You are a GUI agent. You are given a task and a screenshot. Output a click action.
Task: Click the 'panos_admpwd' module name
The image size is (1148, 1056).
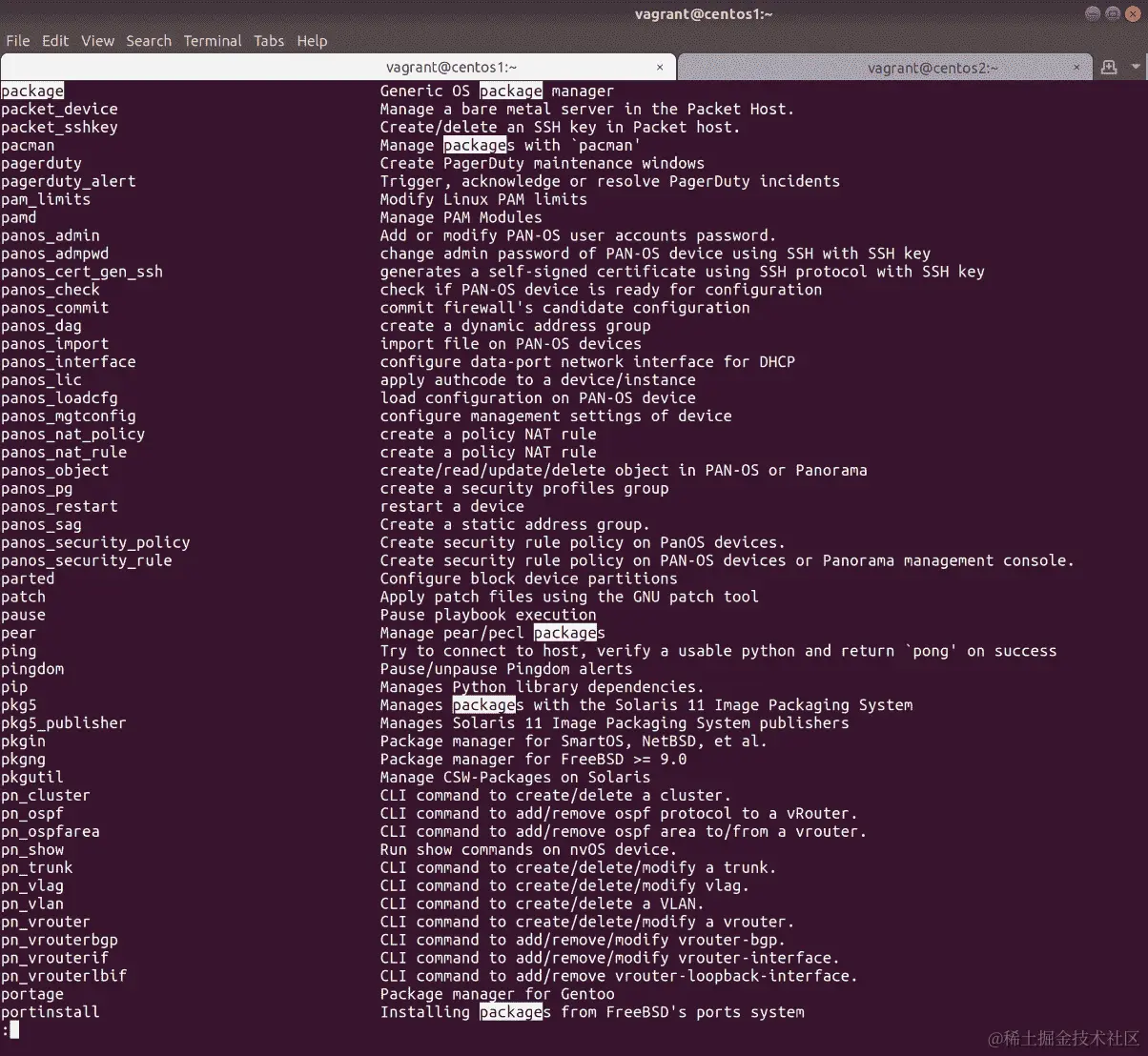coord(55,254)
